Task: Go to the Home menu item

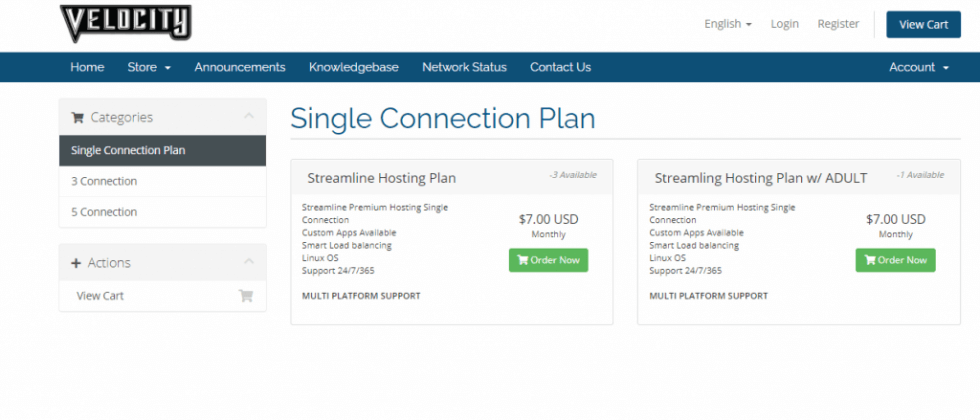Action: [87, 67]
